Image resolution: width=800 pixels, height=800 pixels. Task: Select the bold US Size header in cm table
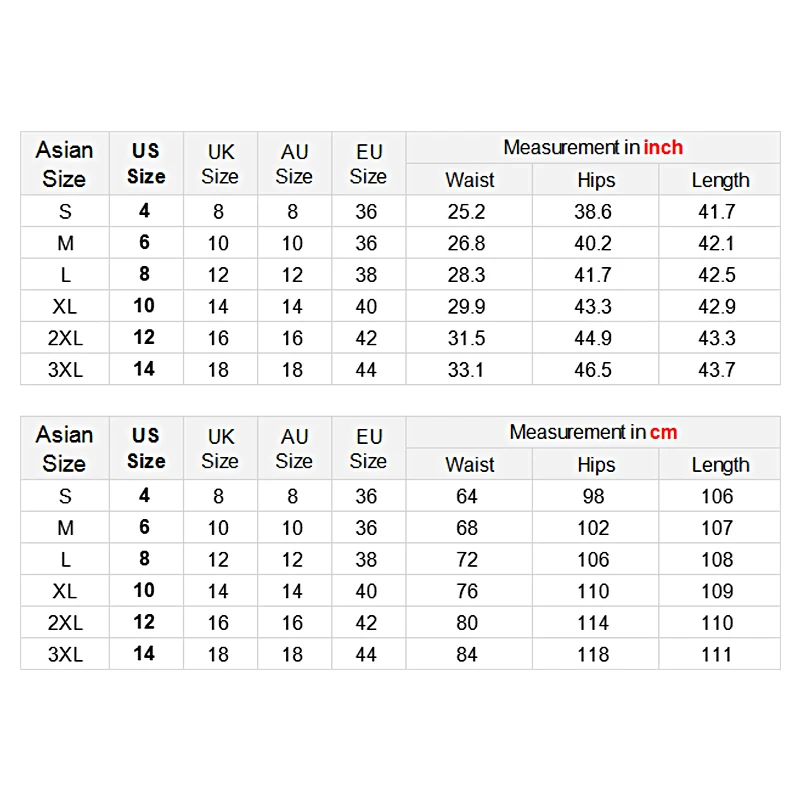[x=146, y=448]
